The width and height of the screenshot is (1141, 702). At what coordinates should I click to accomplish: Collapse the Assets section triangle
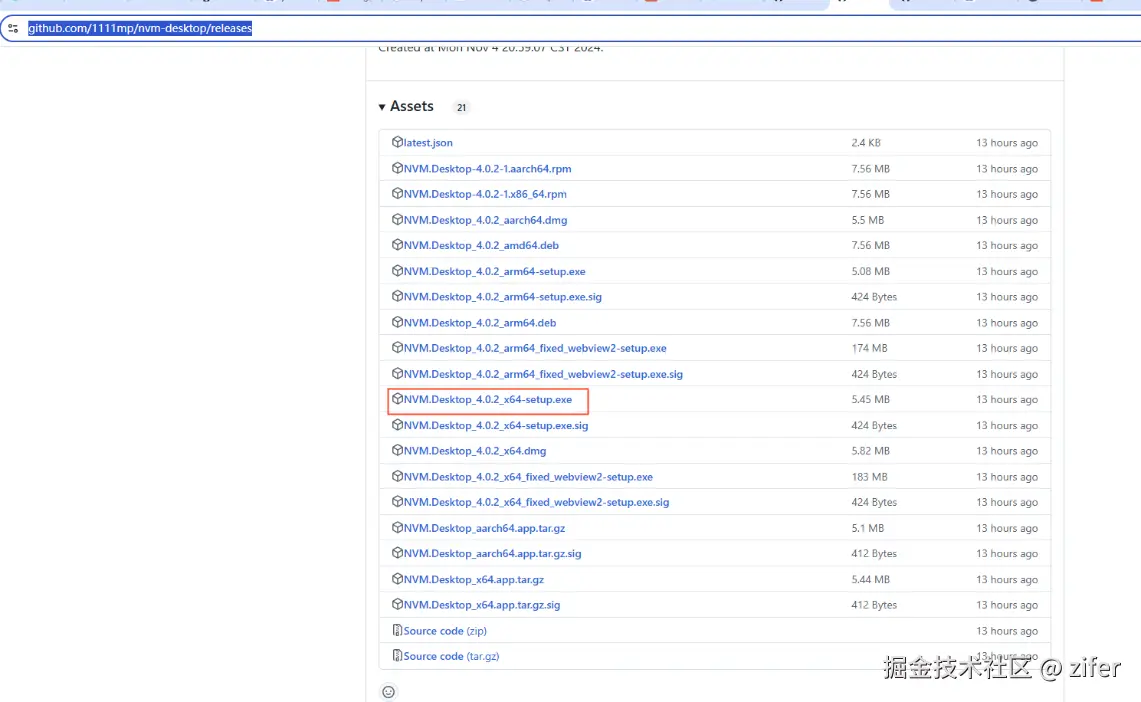click(x=382, y=107)
